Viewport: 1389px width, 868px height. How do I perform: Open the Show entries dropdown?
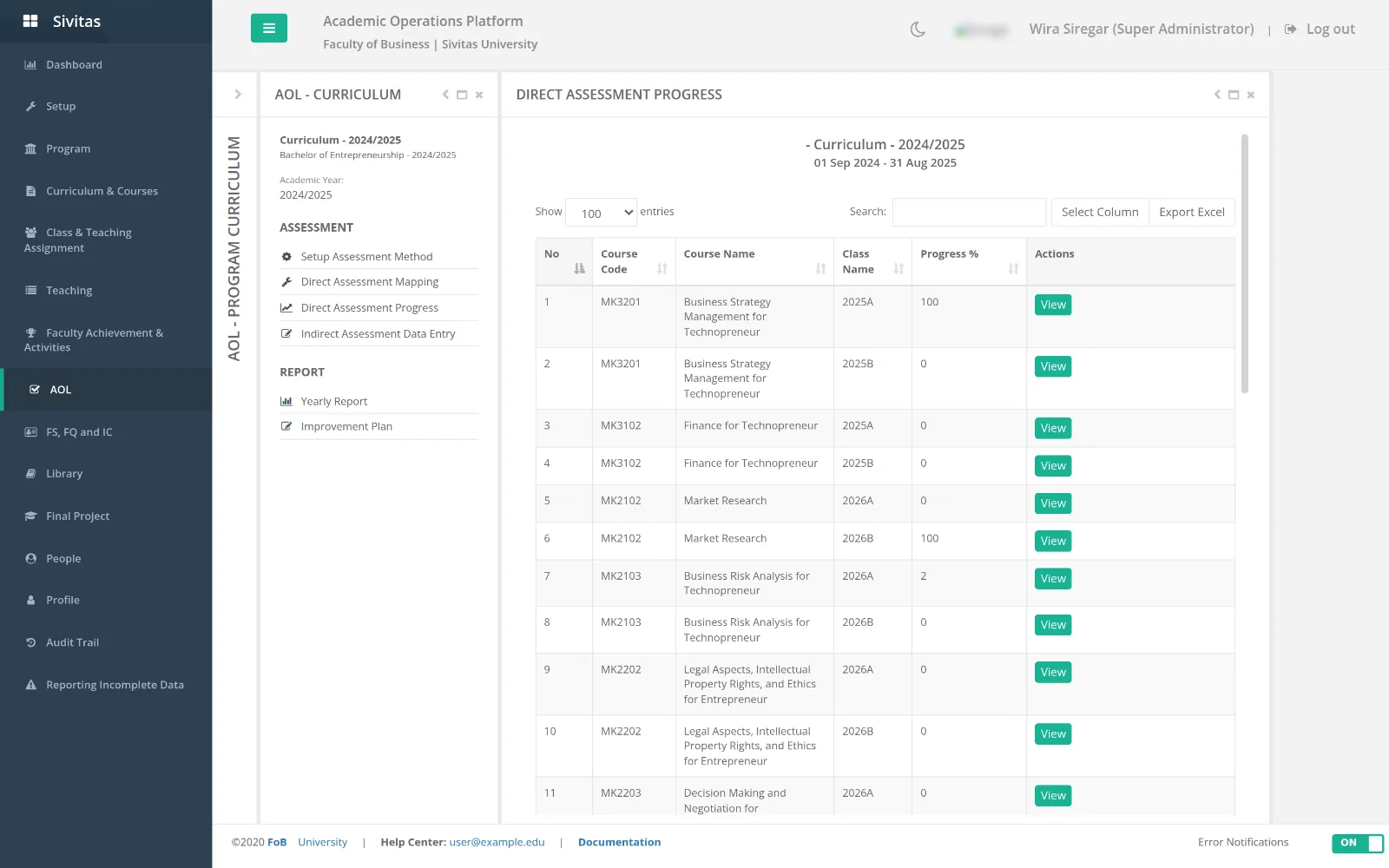click(601, 213)
